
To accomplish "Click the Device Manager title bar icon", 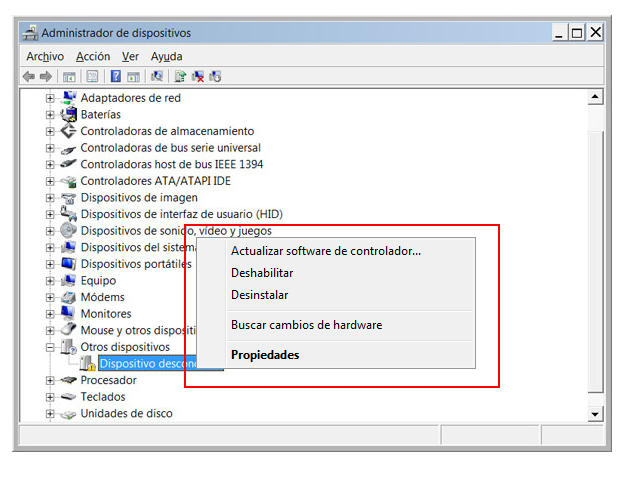I will pyautogui.click(x=30, y=33).
